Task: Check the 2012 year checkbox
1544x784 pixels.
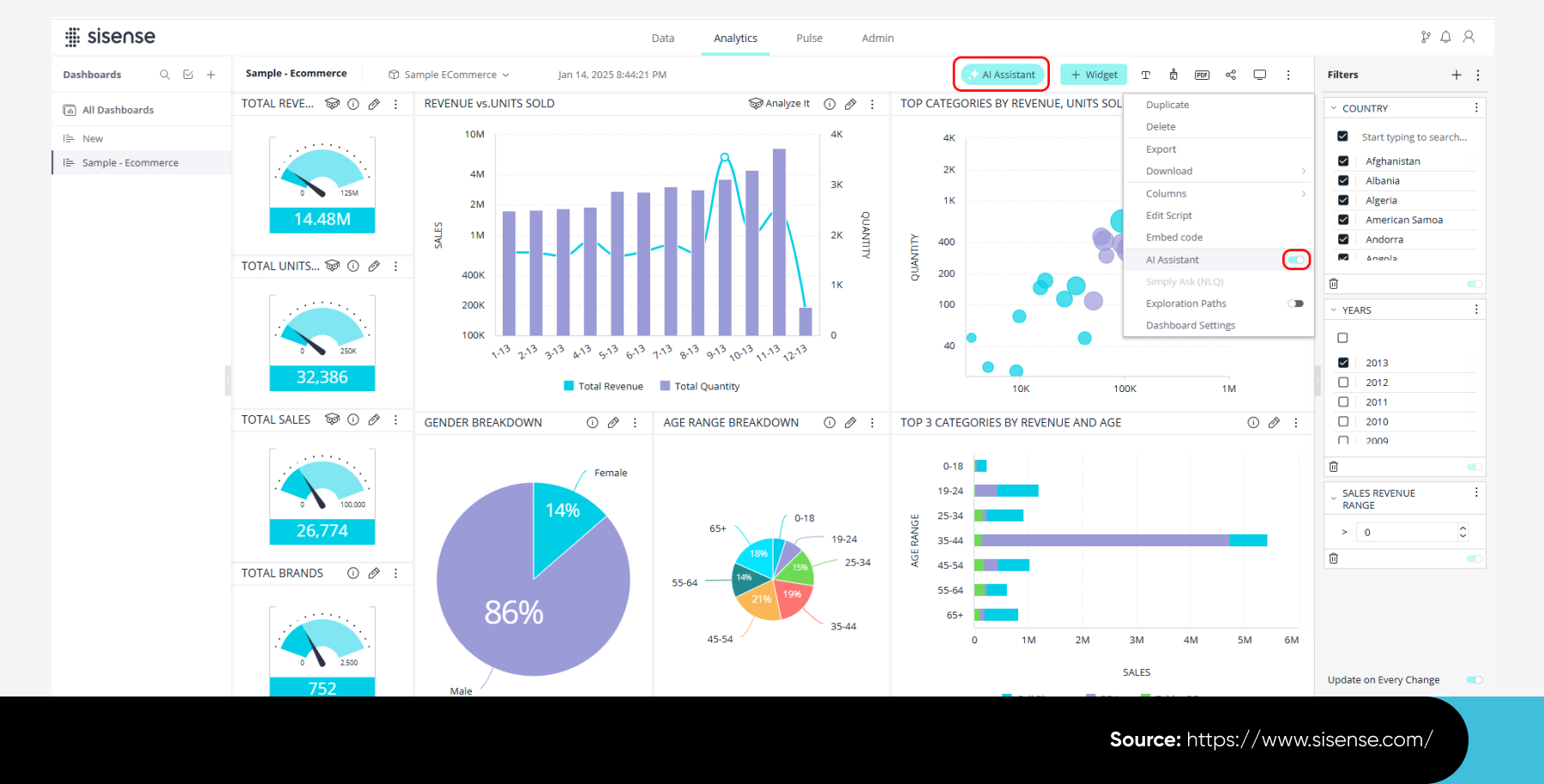Action: [1343, 383]
